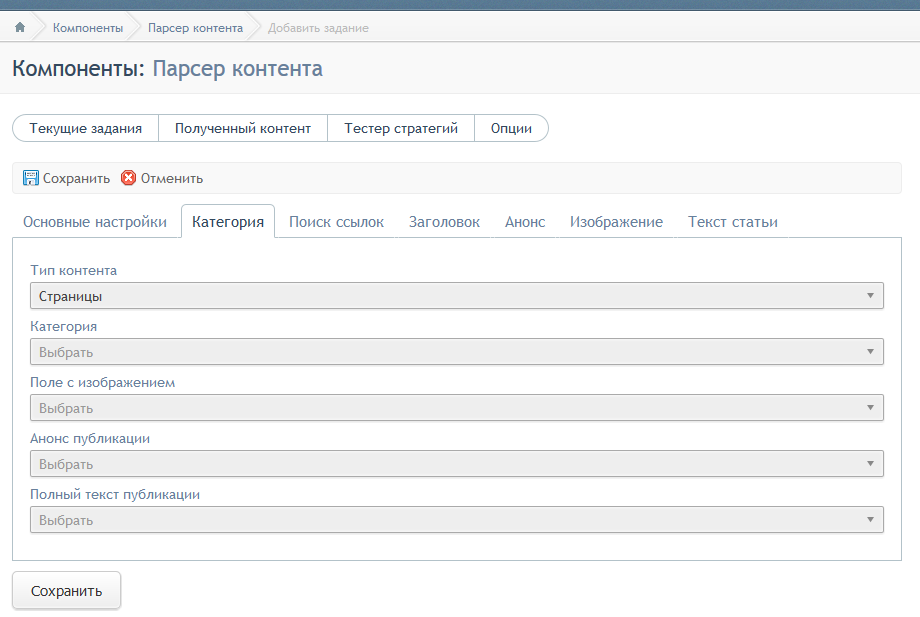Open the Полный текст публикации dropdown
Viewport: 920px width, 617px height.
[457, 520]
